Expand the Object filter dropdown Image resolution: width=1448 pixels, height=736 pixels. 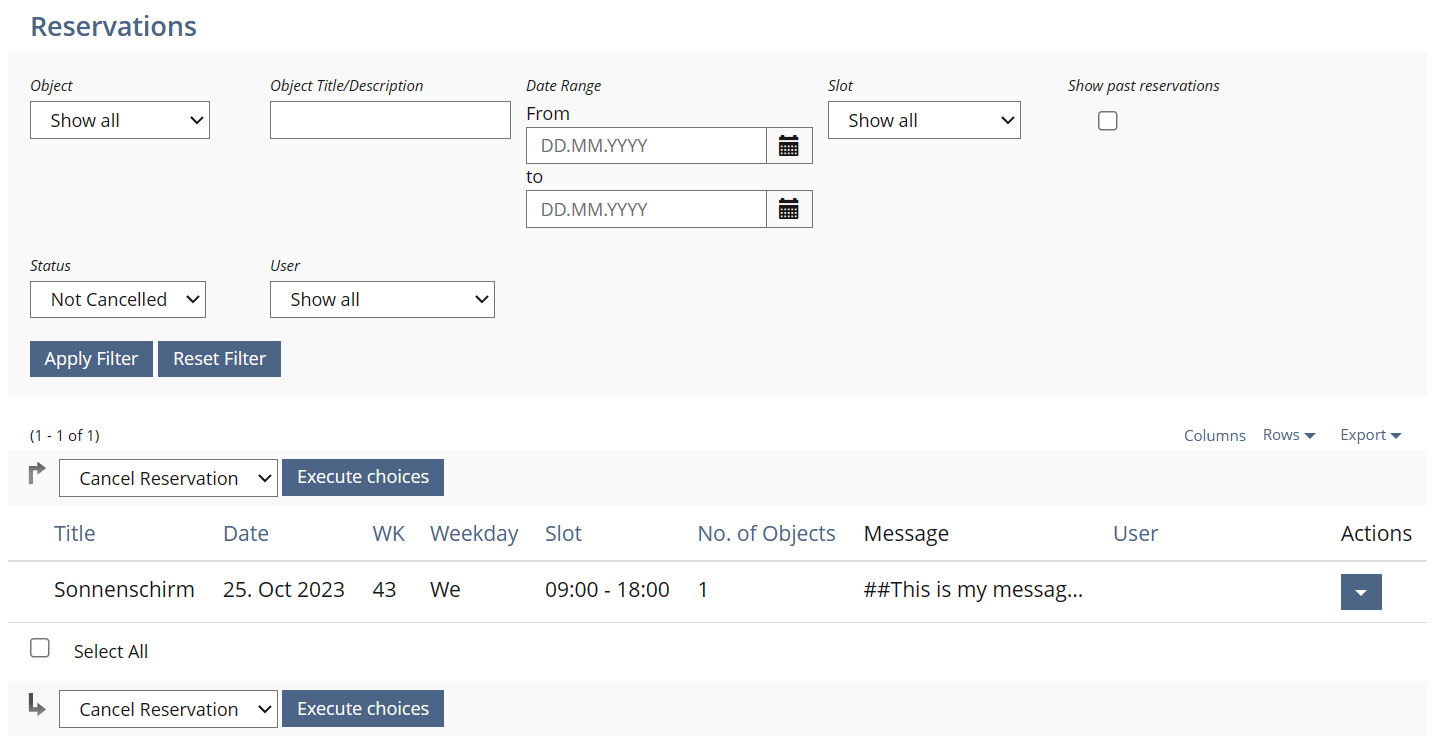point(120,120)
